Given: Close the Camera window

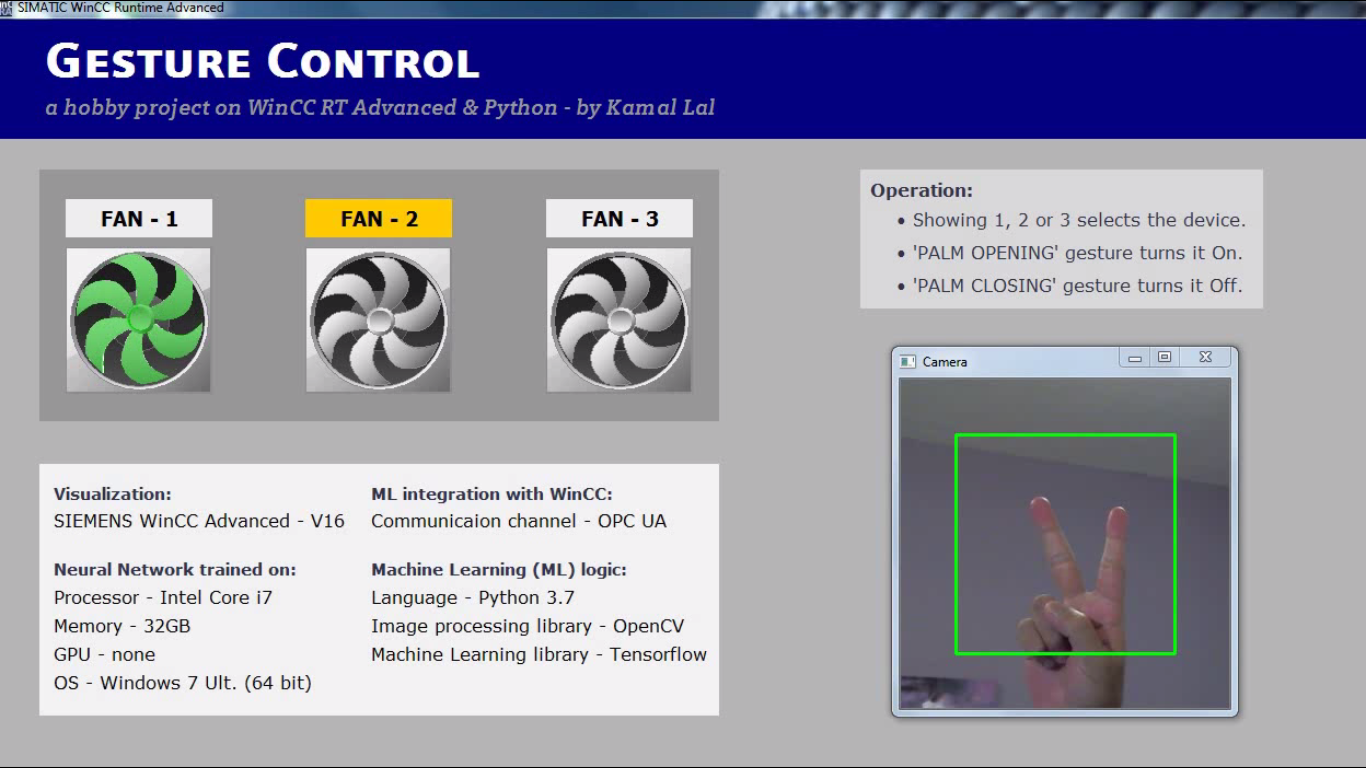Looking at the screenshot, I should click(x=1204, y=356).
